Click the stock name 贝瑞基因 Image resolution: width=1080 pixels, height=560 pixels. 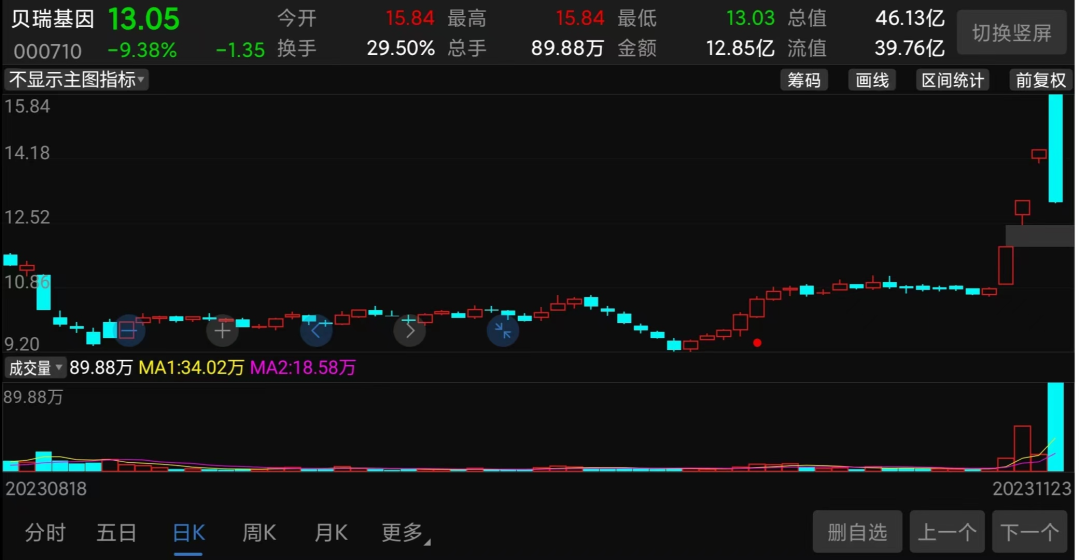point(52,19)
